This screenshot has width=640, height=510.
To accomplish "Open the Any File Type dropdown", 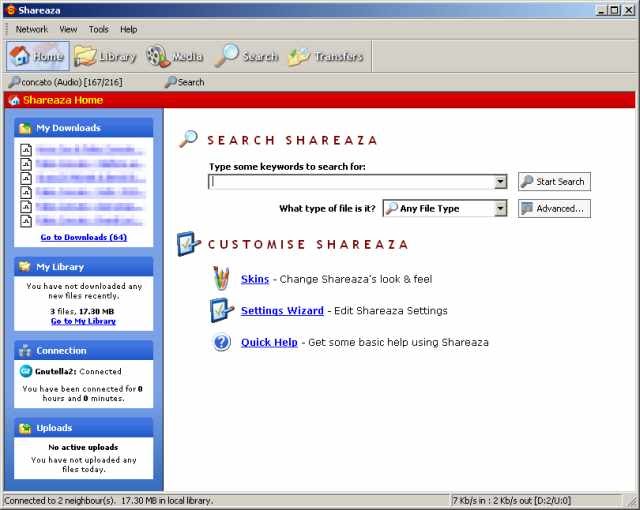I will click(445, 208).
